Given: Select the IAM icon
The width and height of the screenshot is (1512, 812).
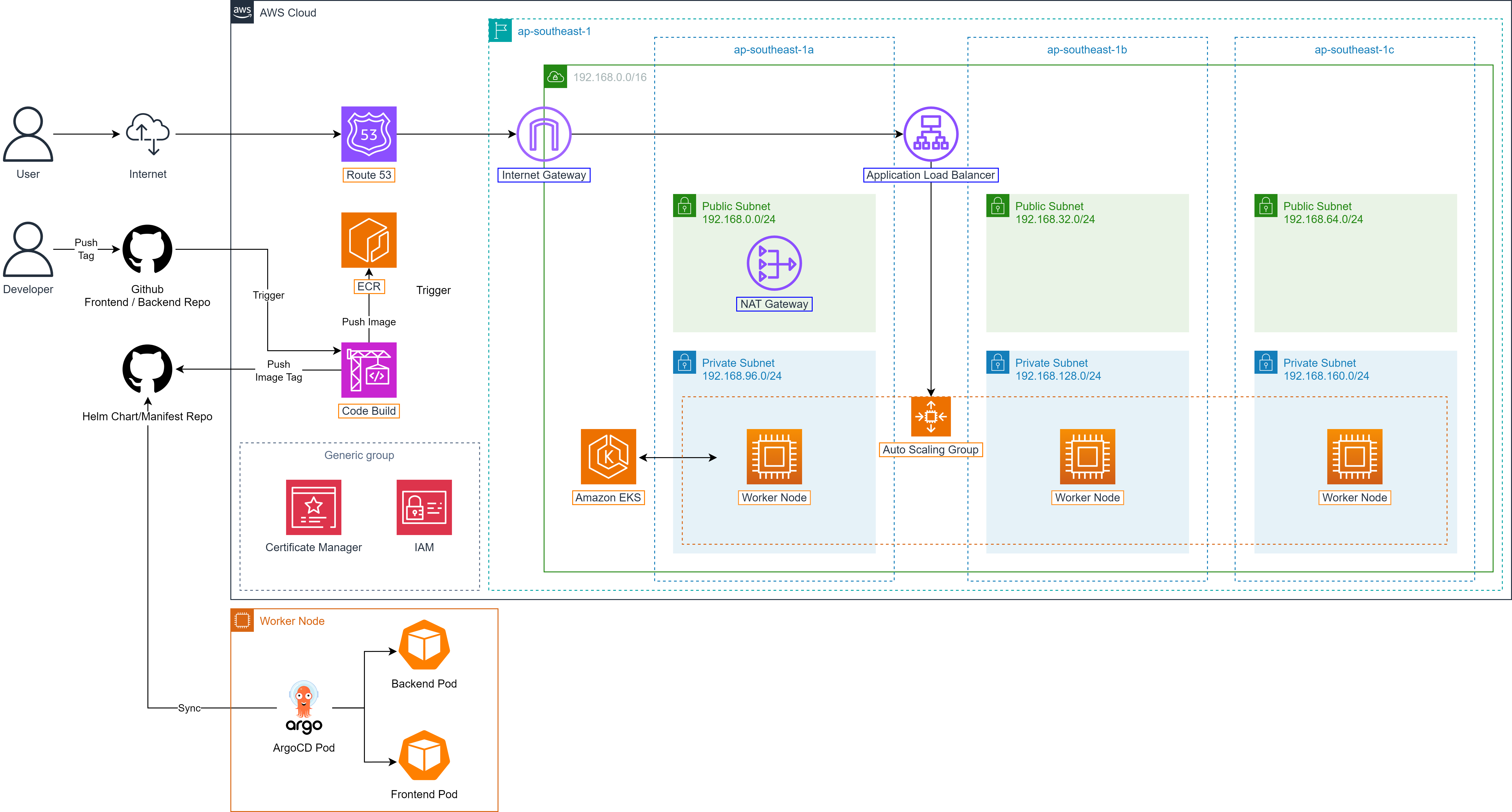Looking at the screenshot, I should 424,507.
